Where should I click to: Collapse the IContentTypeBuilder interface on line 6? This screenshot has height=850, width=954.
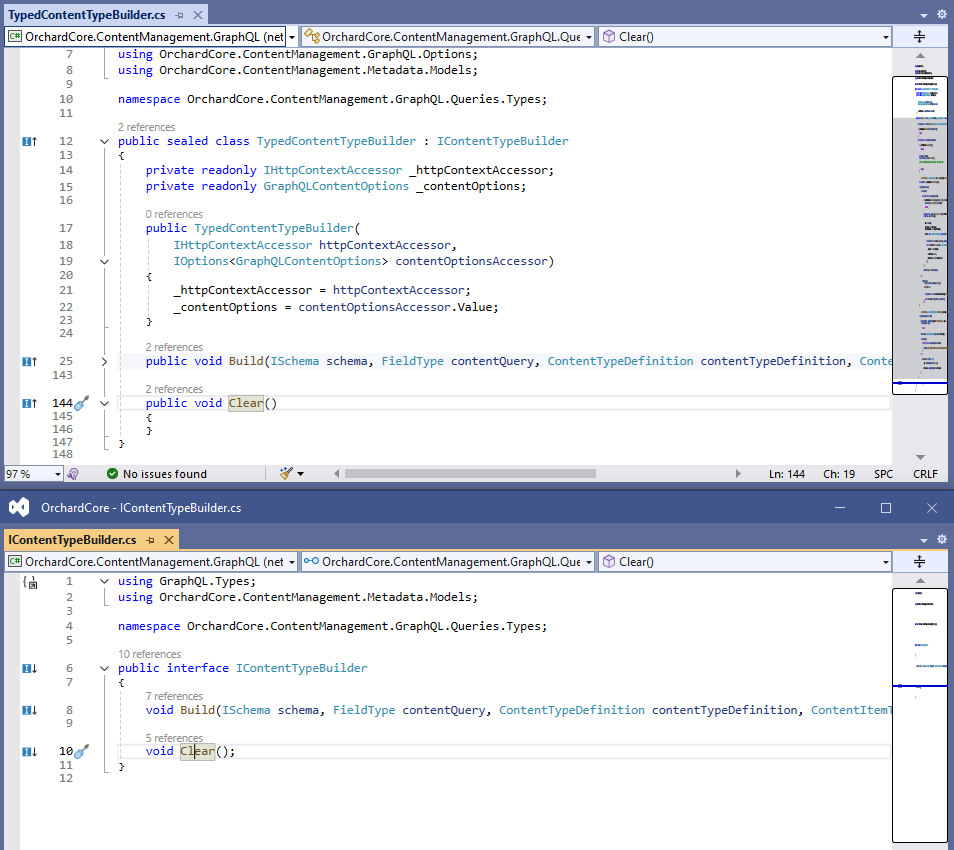click(104, 669)
